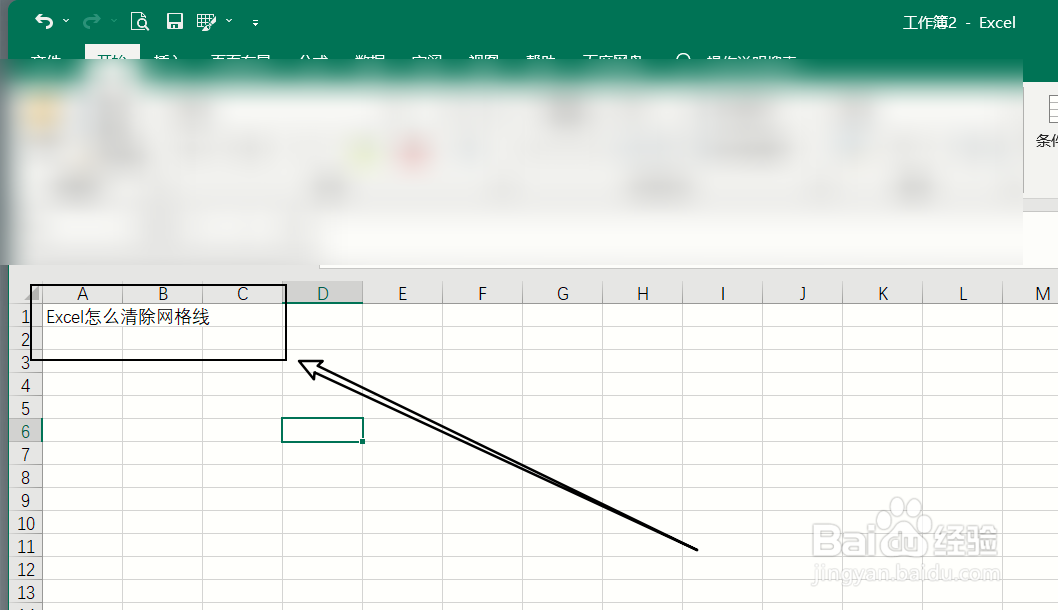Save the workbook with the floppy icon
The width and height of the screenshot is (1058, 610).
click(175, 22)
